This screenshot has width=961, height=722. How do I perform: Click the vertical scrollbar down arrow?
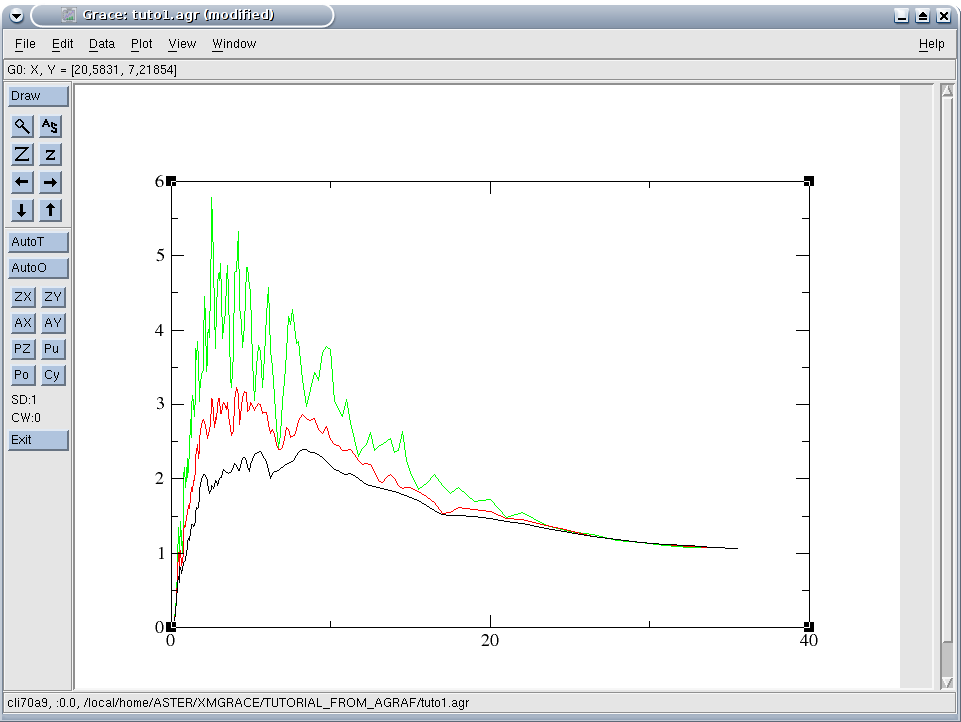click(x=948, y=682)
